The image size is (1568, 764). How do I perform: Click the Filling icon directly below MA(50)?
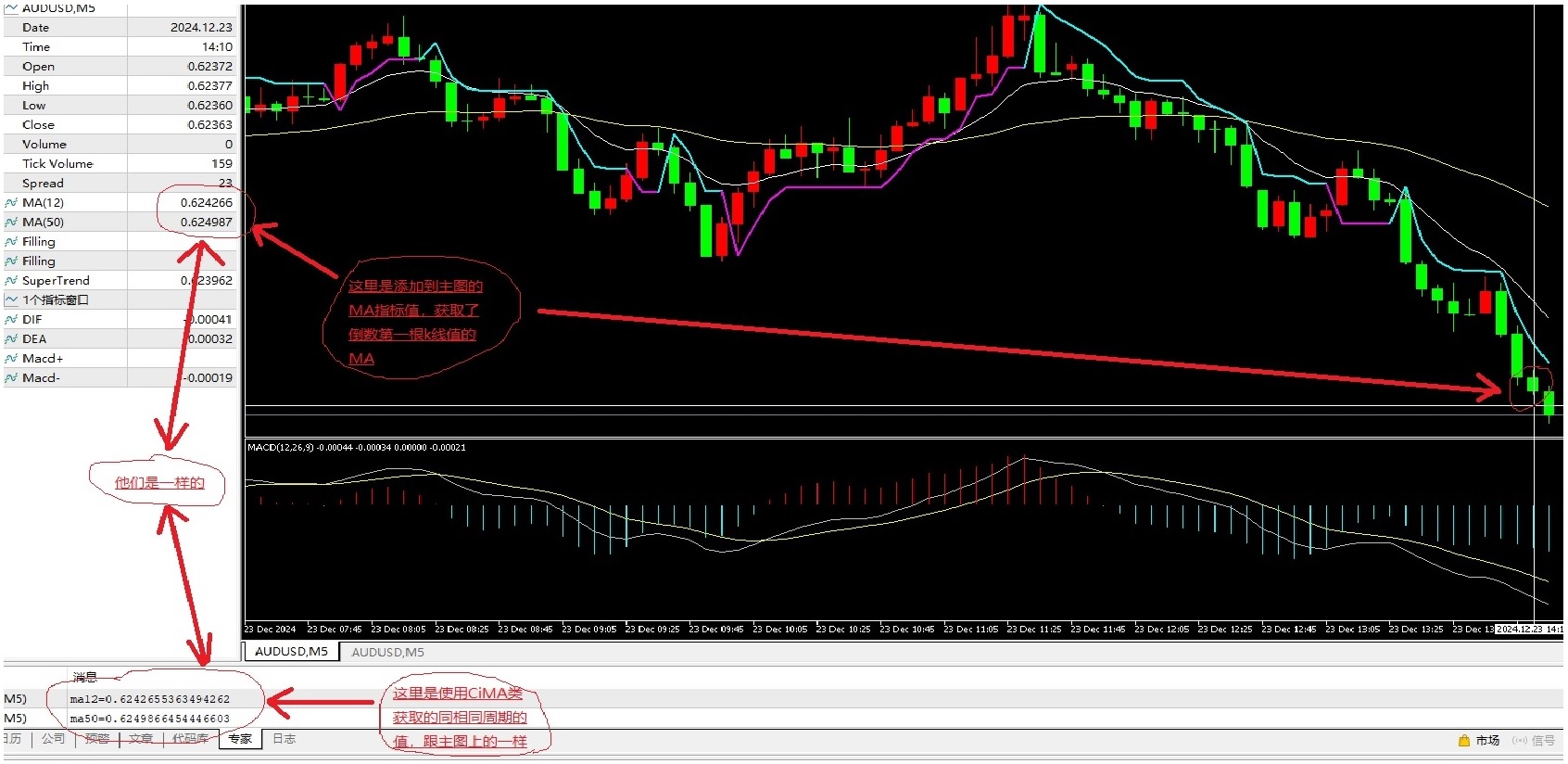[11, 242]
